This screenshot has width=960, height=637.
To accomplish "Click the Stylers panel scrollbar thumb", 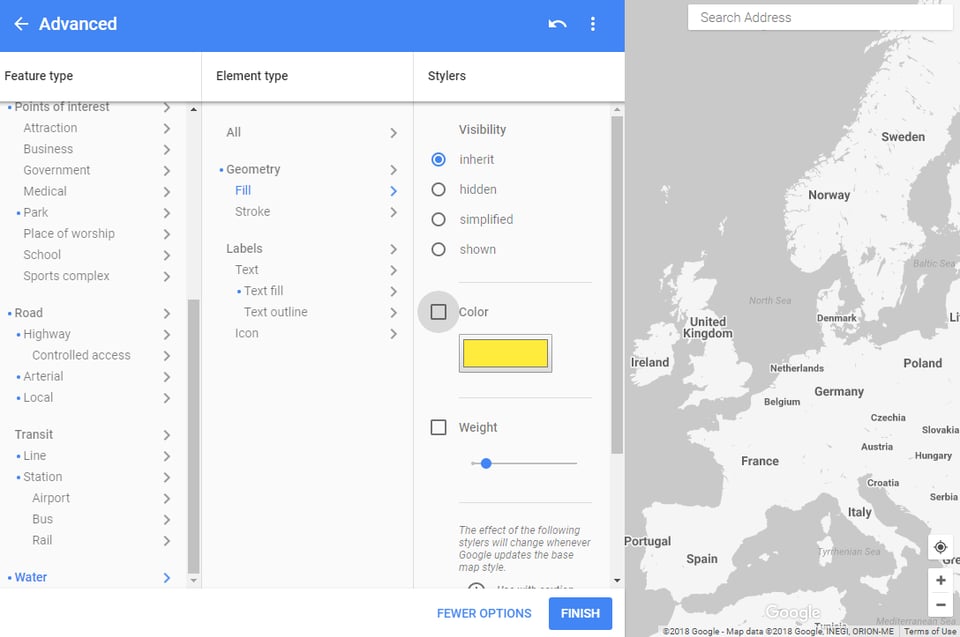I will (x=617, y=285).
